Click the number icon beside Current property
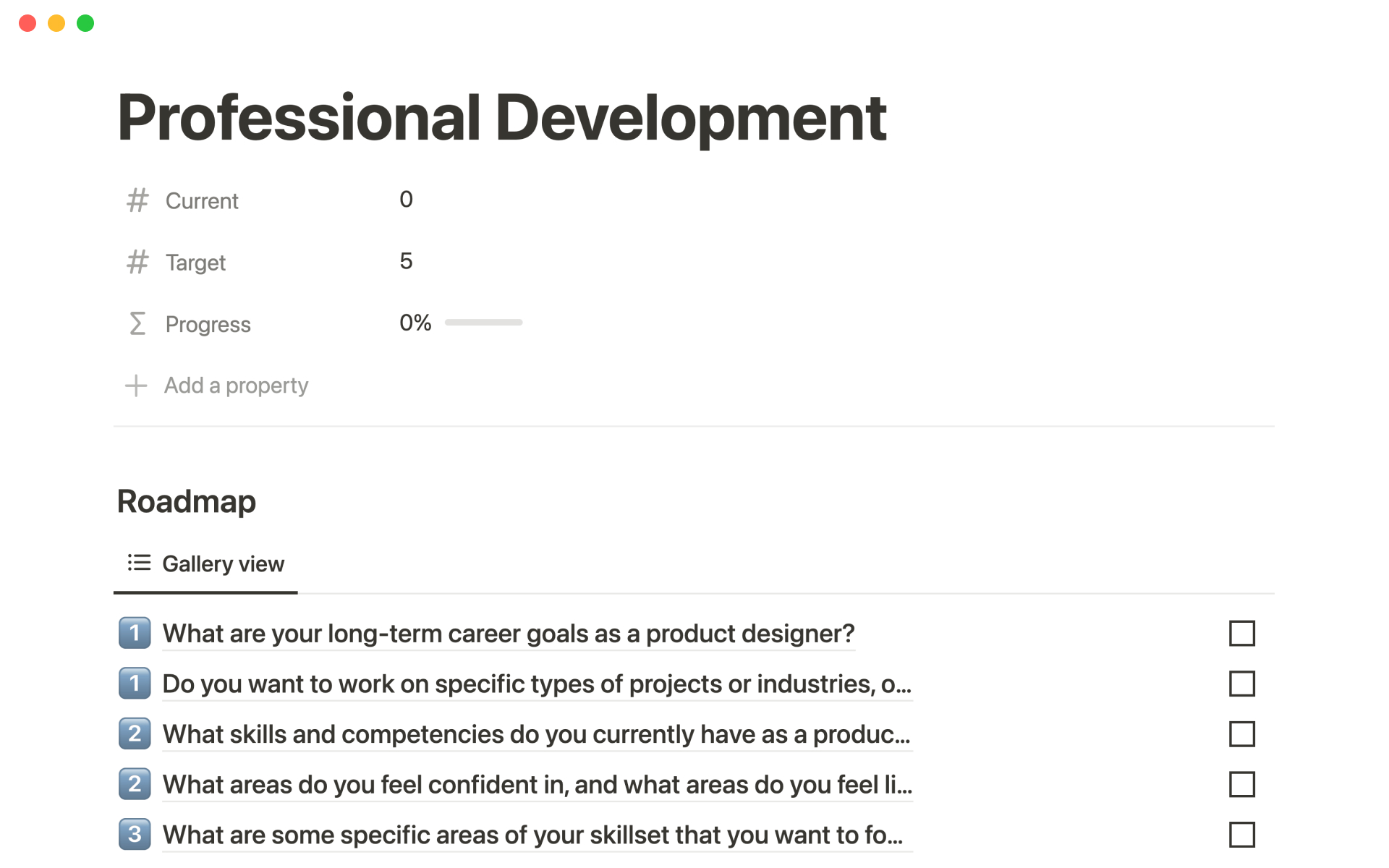The image size is (1389, 868). [137, 200]
